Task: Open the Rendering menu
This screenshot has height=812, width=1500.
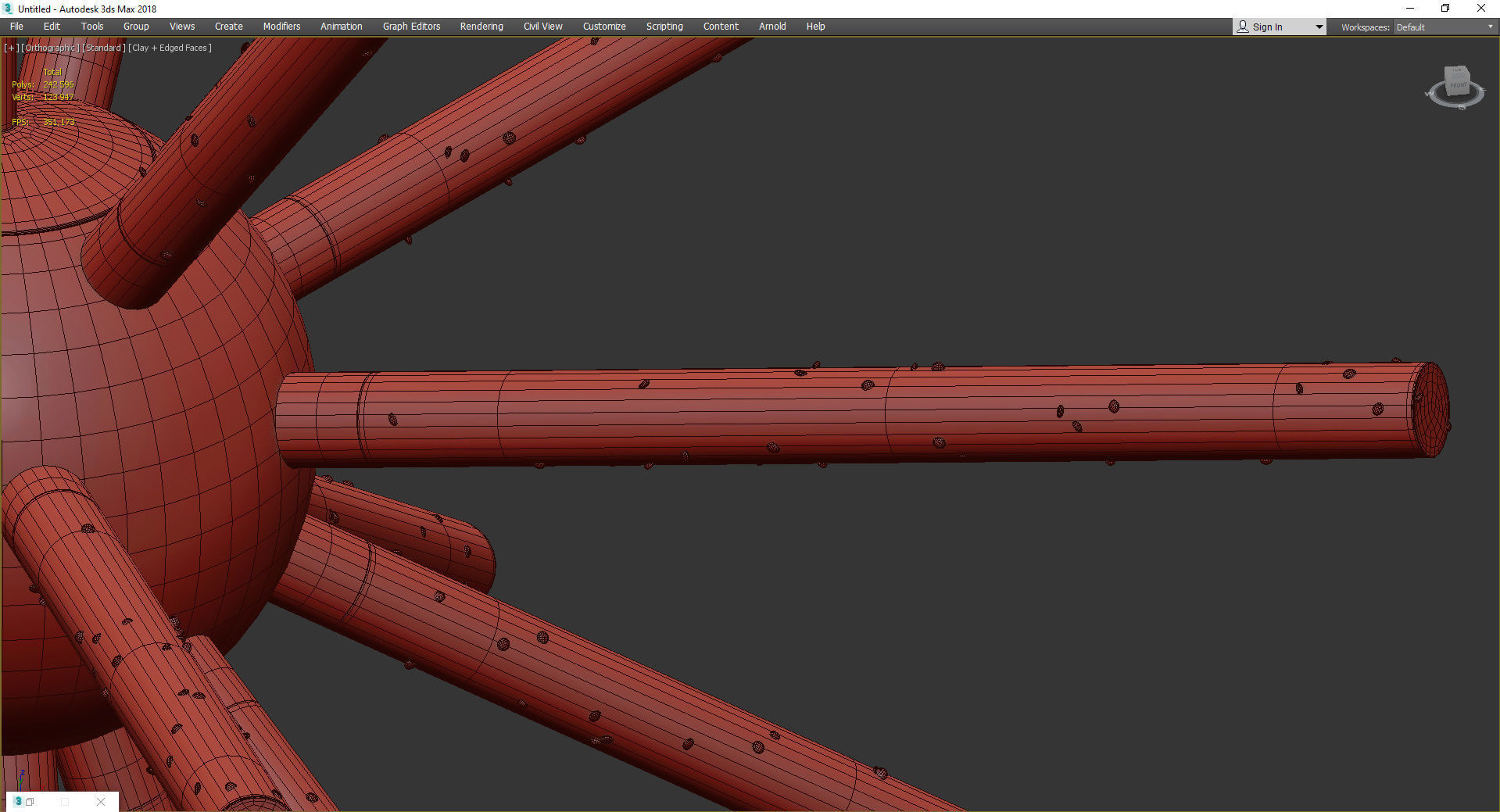Action: pyautogui.click(x=482, y=27)
